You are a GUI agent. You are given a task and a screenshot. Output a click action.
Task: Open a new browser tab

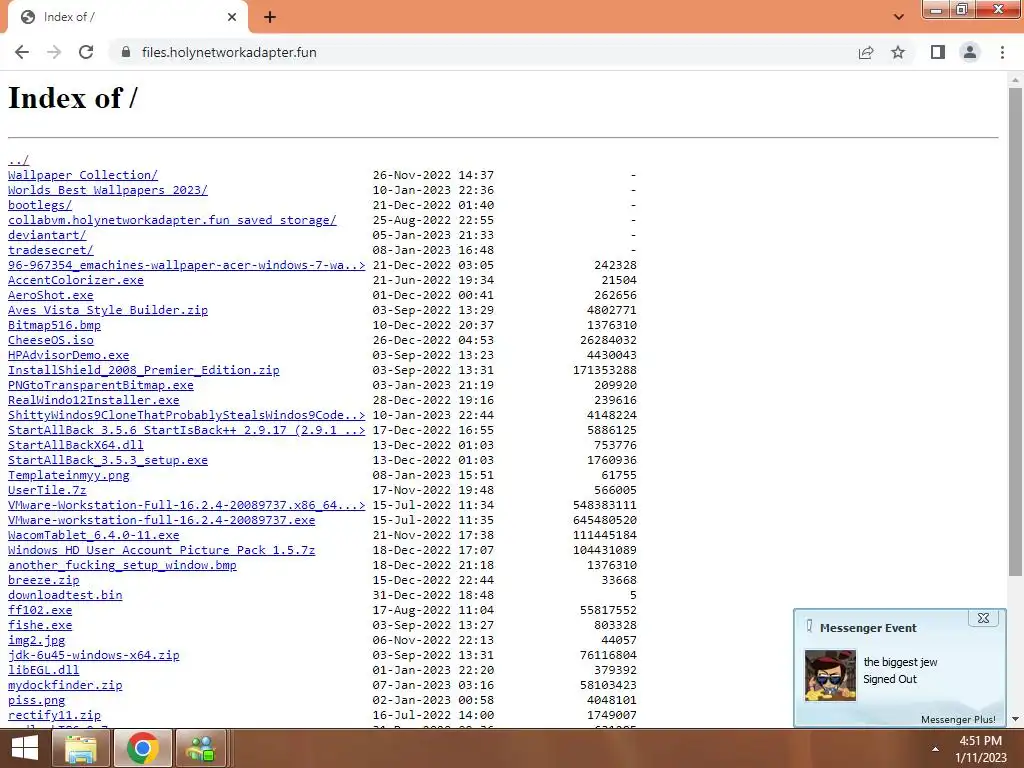270,17
